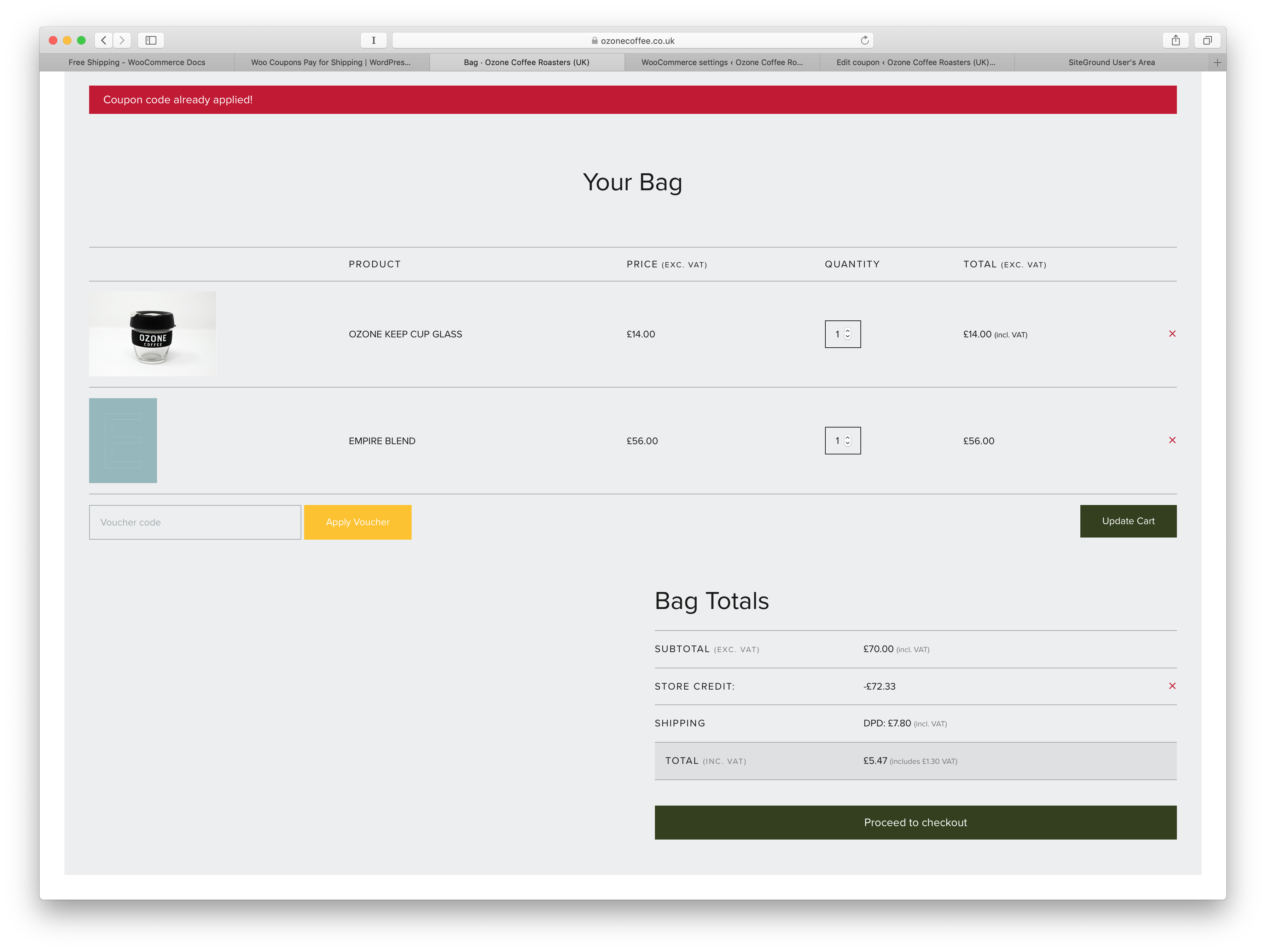Click the DPD: £7.80 shipping value

tap(887, 723)
